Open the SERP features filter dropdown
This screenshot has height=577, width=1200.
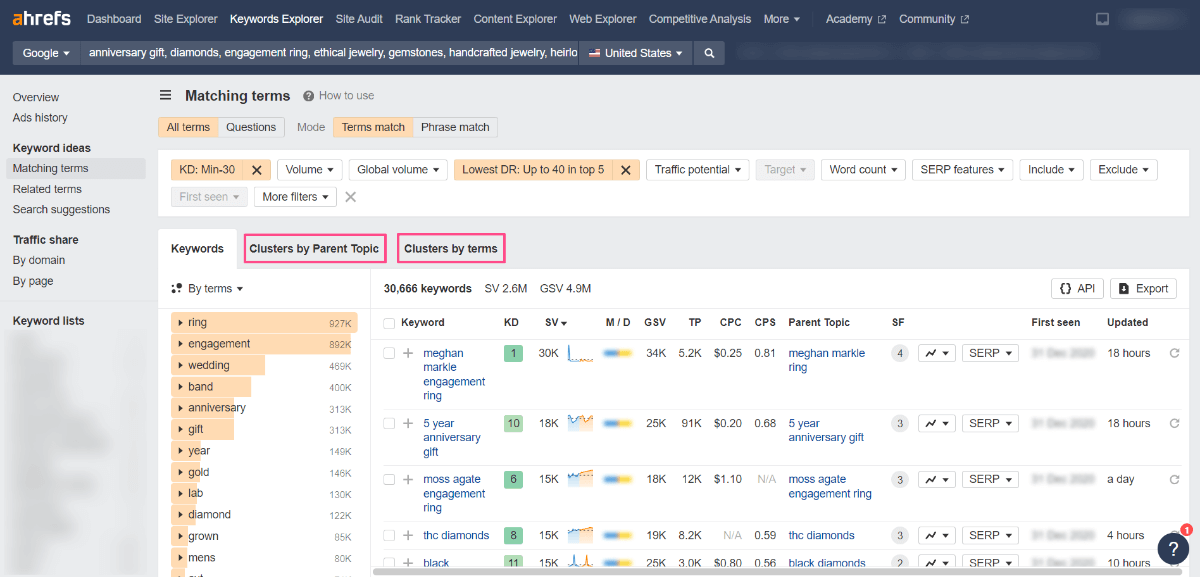point(963,170)
